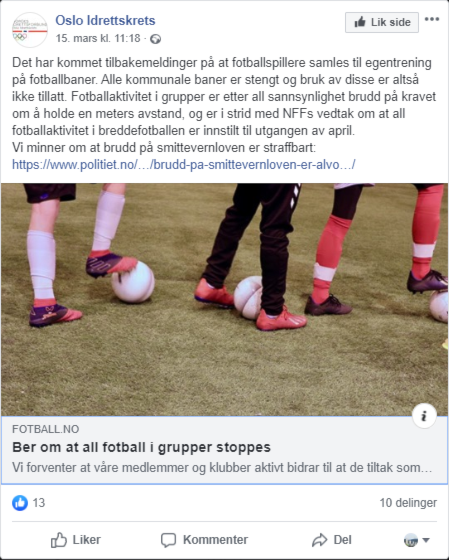Click the post timestamp 15. mars kl. 11:18

pos(98,38)
